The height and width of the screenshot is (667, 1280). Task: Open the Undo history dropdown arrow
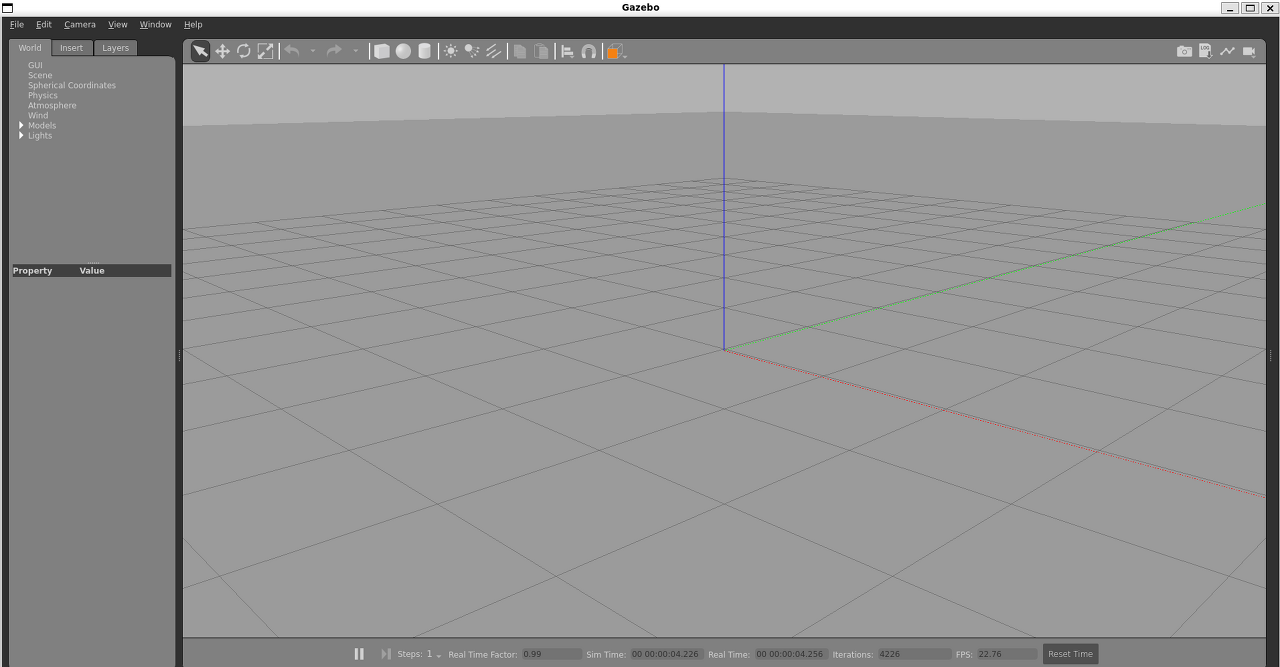click(x=312, y=51)
